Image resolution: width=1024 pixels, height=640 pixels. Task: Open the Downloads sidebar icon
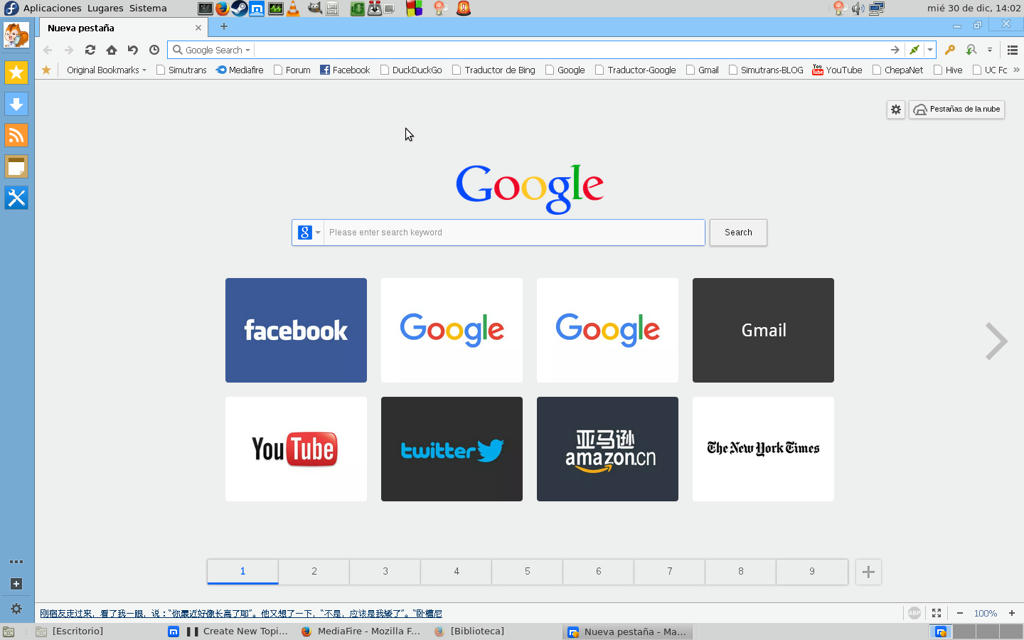tap(16, 103)
